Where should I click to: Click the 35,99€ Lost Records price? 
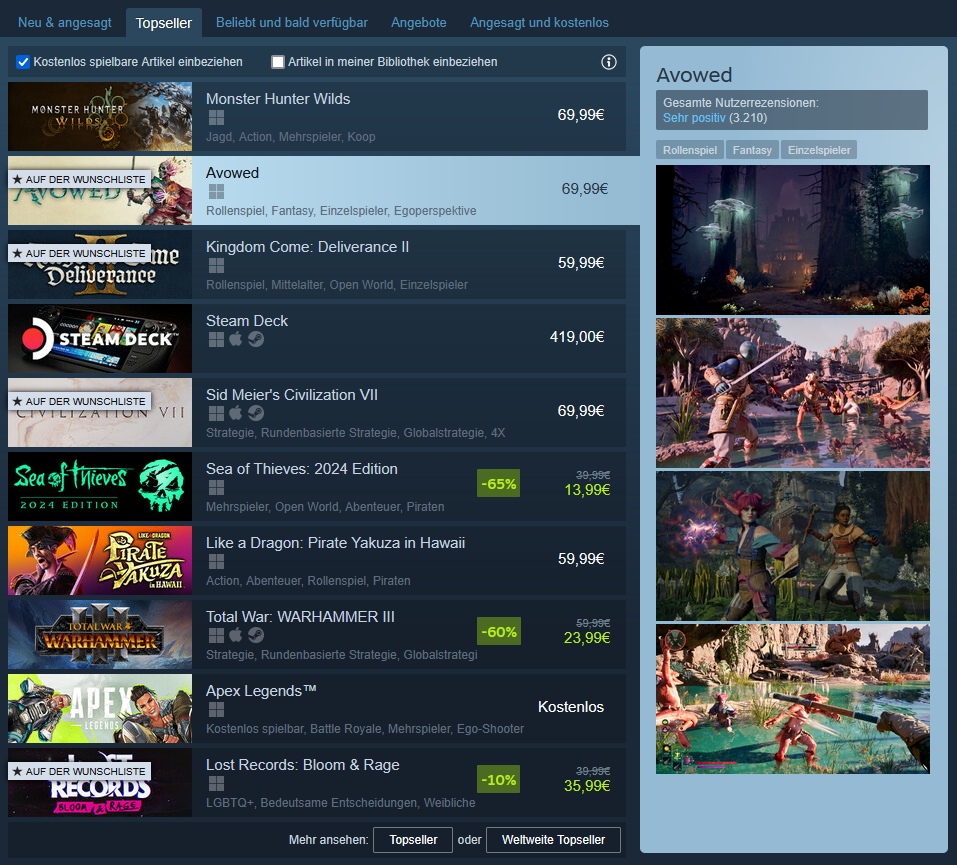587,786
